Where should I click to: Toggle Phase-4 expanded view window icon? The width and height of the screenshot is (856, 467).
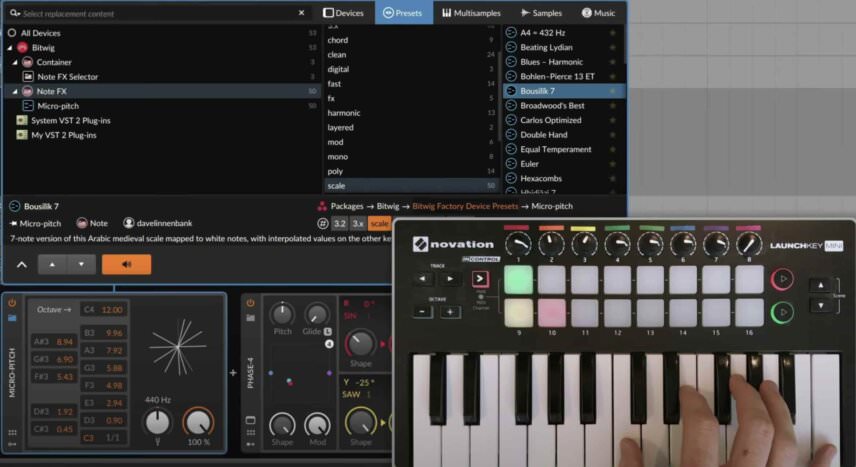(x=251, y=420)
